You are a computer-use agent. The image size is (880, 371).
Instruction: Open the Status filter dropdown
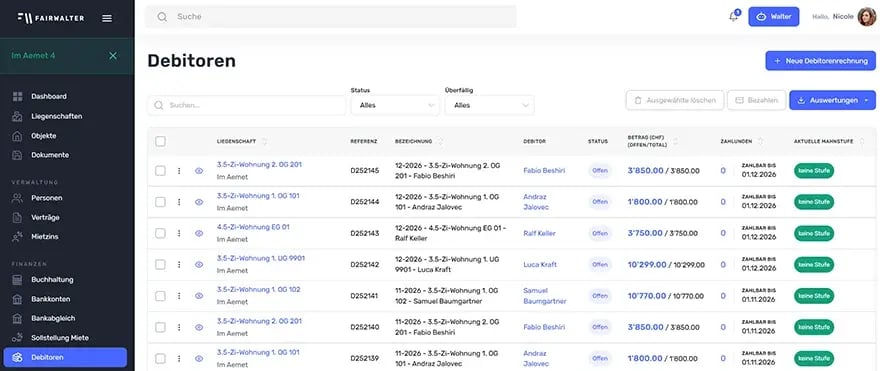pos(395,105)
